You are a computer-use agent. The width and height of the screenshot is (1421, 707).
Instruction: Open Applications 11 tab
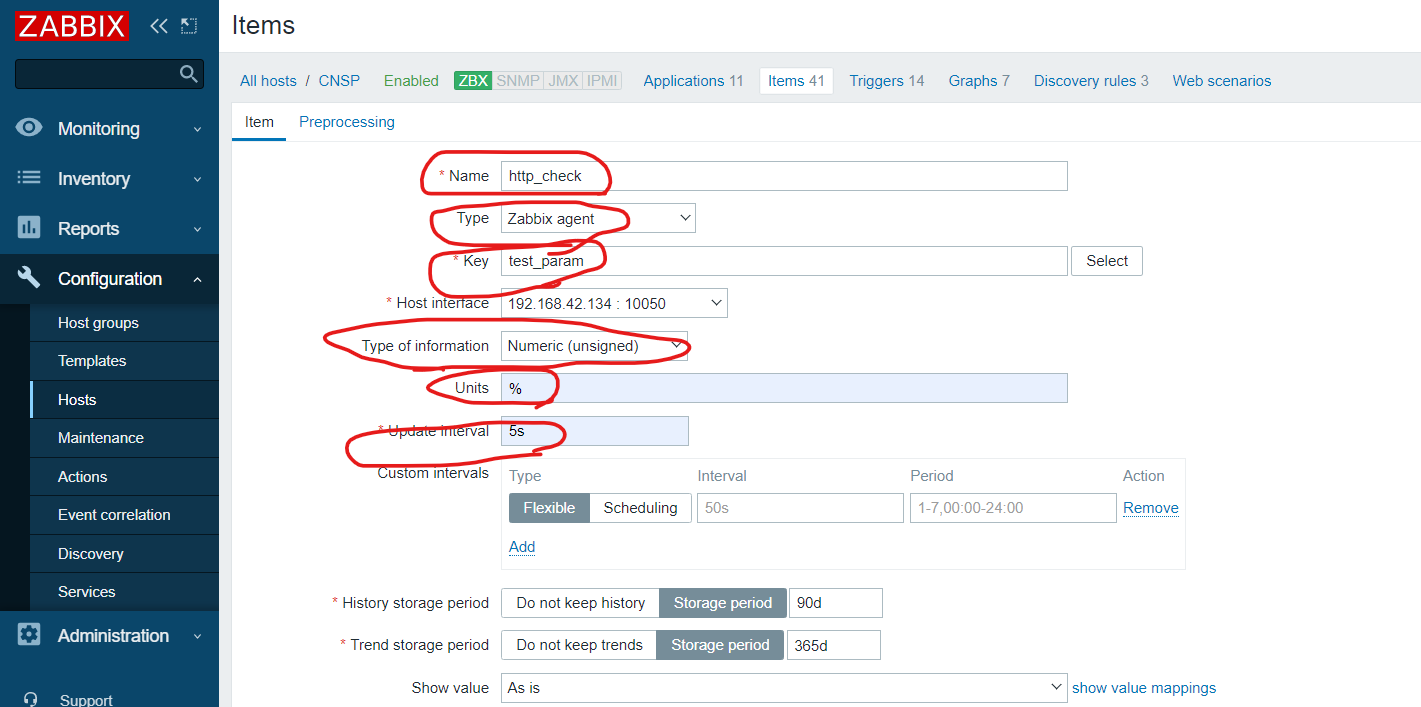point(693,81)
